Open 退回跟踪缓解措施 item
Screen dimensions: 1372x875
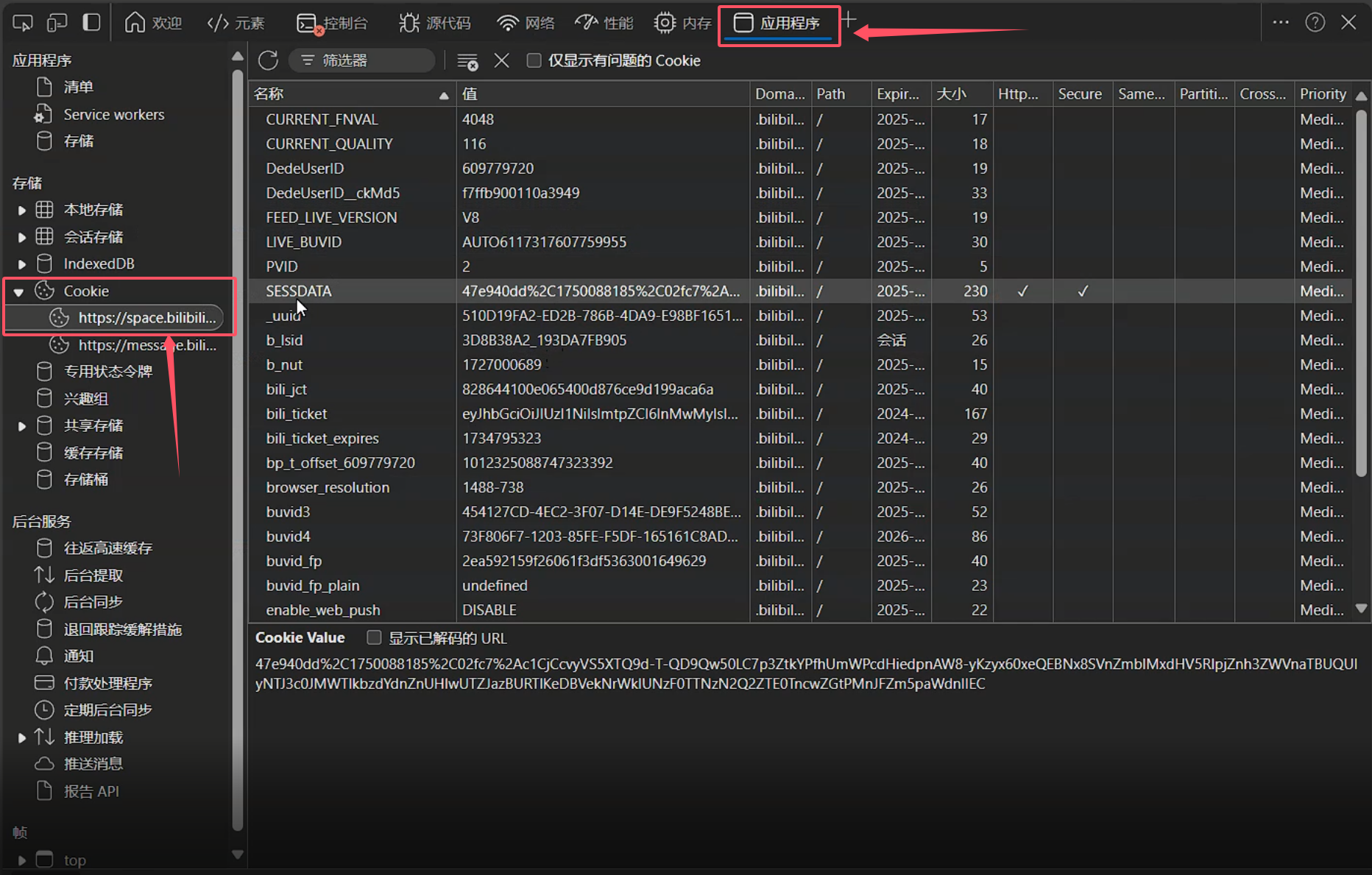coord(123,629)
